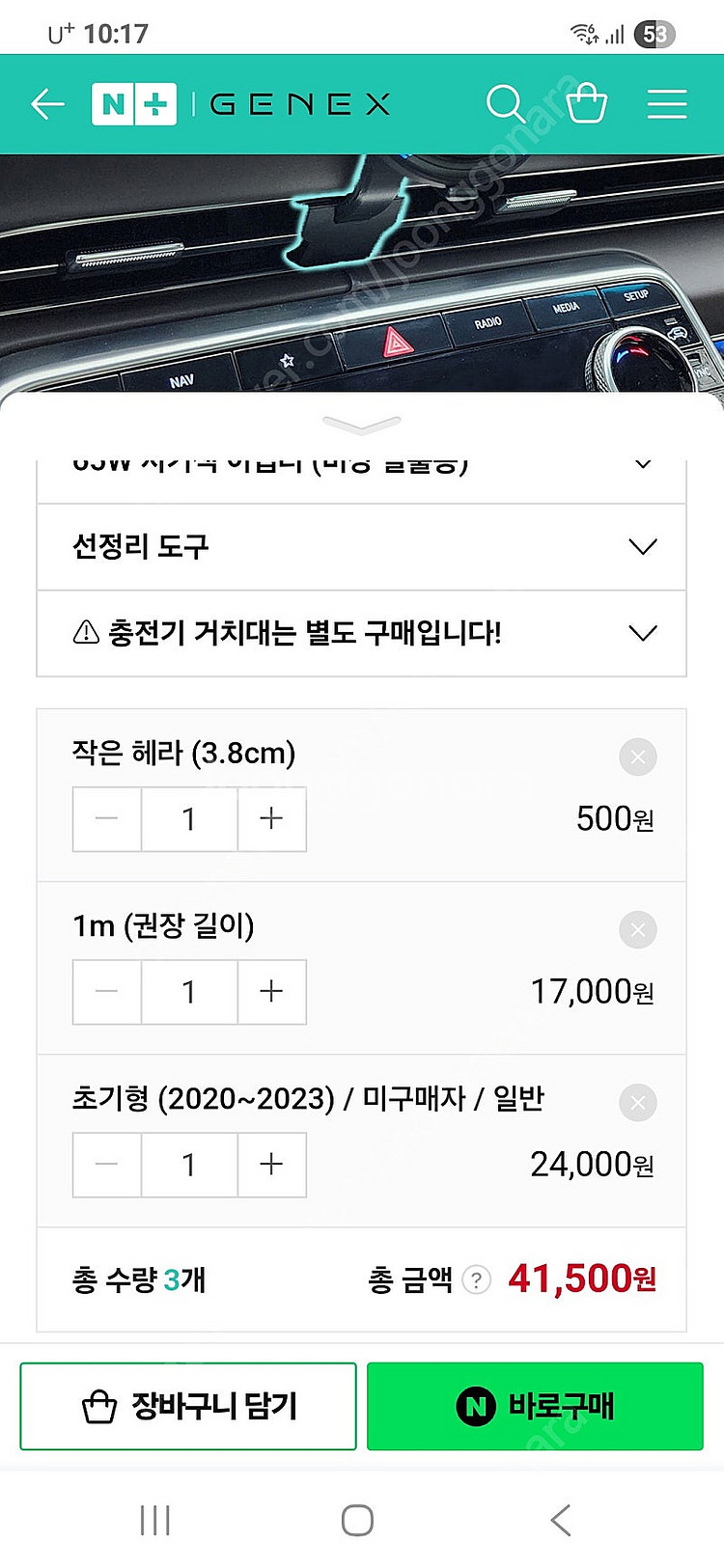Open the shopping basket icon in header

point(586,103)
